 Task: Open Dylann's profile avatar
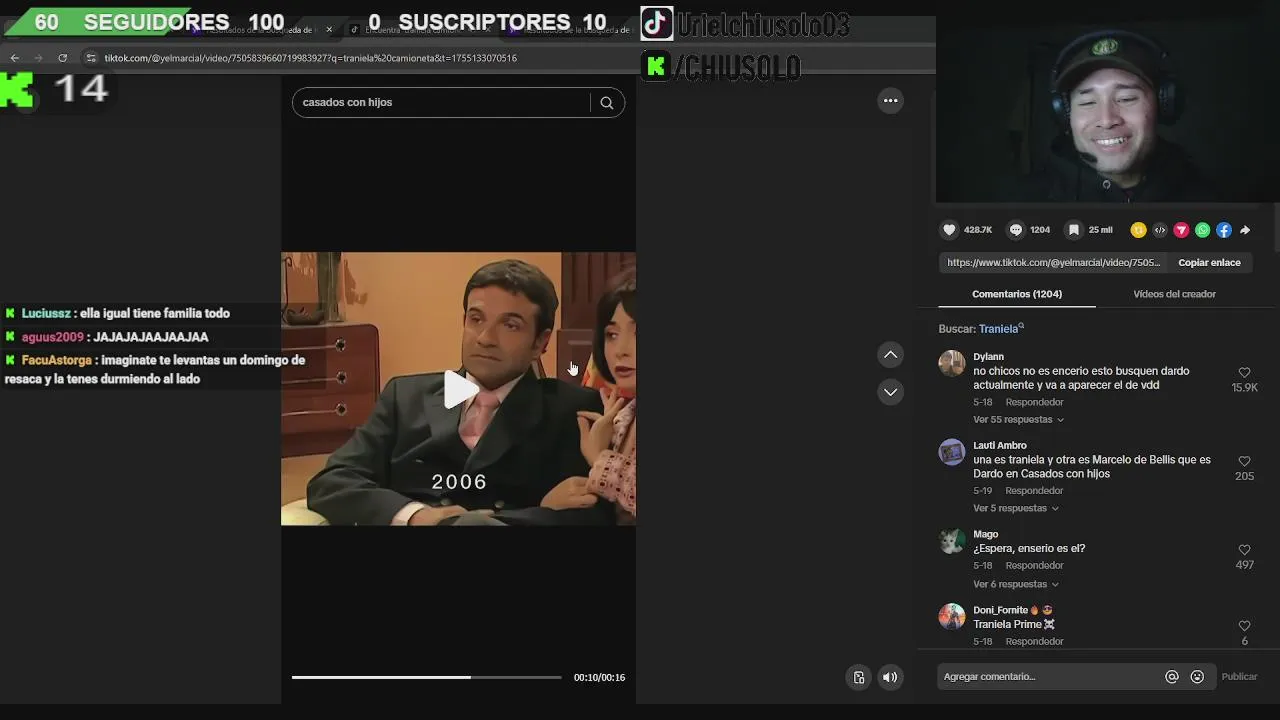pyautogui.click(x=952, y=363)
